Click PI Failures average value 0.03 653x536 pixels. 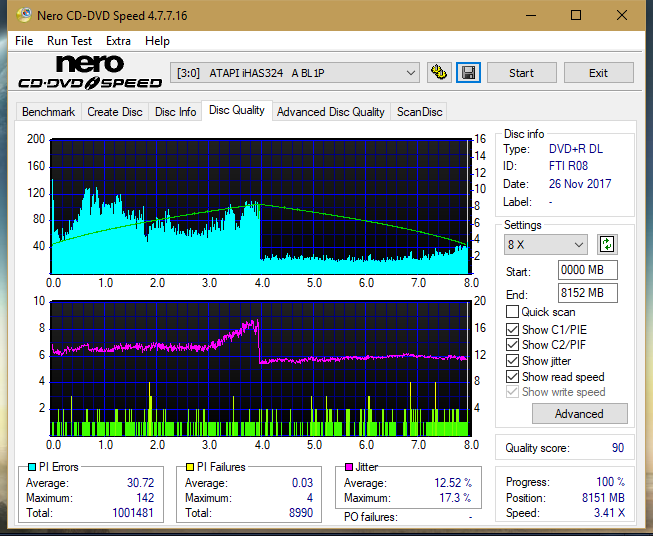[302, 483]
